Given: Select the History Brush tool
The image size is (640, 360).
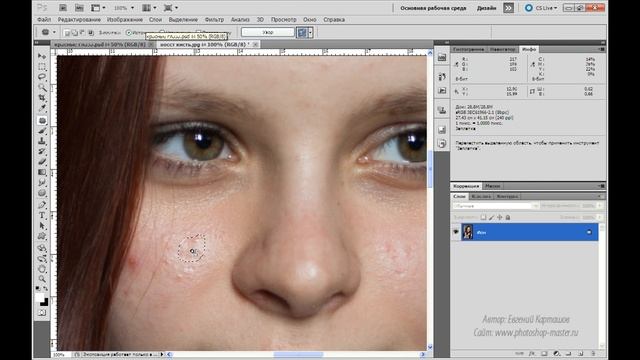Looking at the screenshot, I should 42,152.
